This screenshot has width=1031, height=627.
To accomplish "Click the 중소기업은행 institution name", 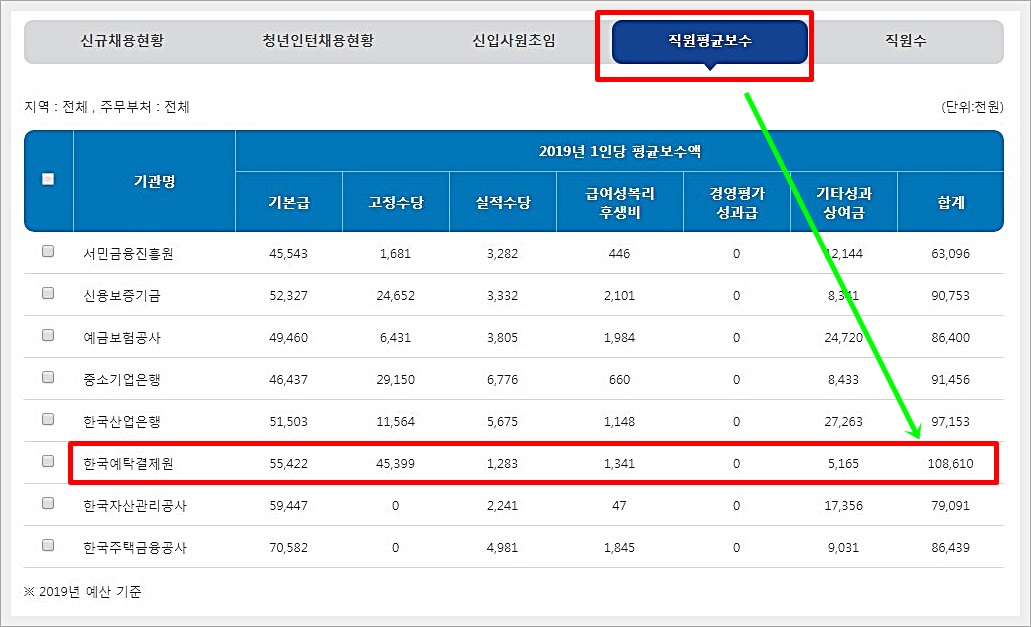I will pyautogui.click(x=122, y=380).
